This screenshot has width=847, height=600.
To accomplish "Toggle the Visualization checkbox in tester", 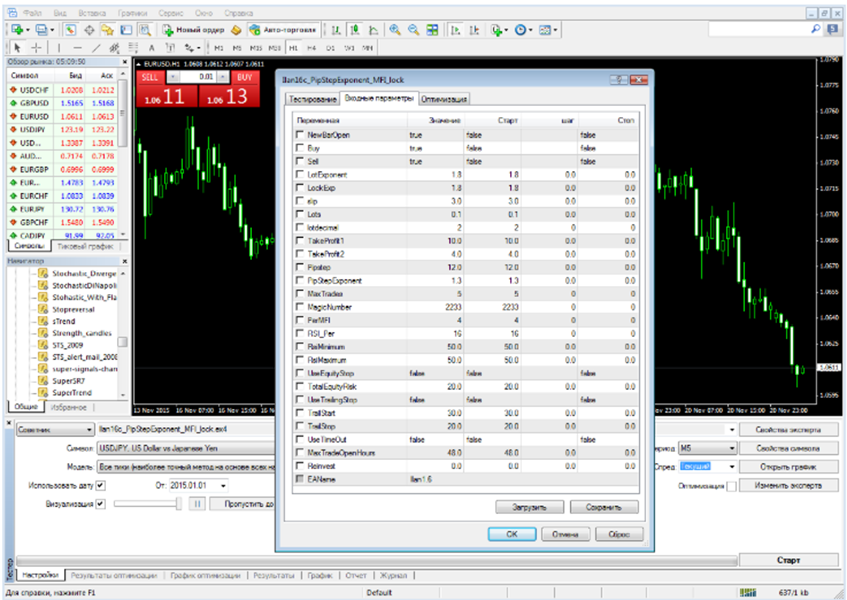I will coord(99,504).
